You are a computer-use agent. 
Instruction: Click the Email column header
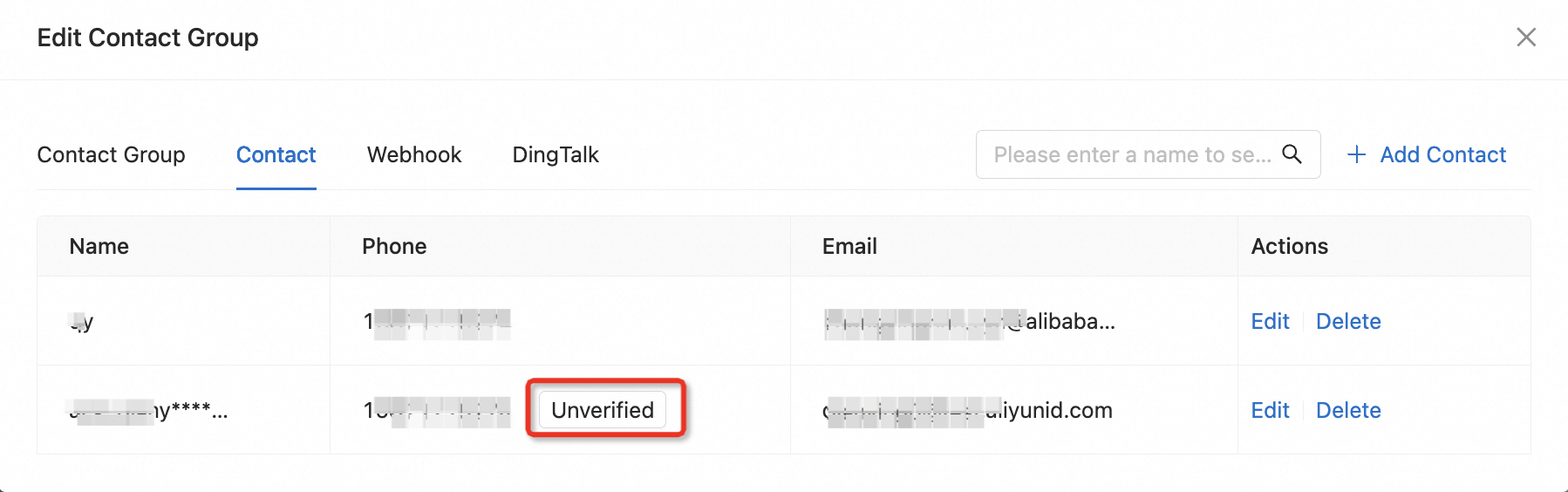849,246
